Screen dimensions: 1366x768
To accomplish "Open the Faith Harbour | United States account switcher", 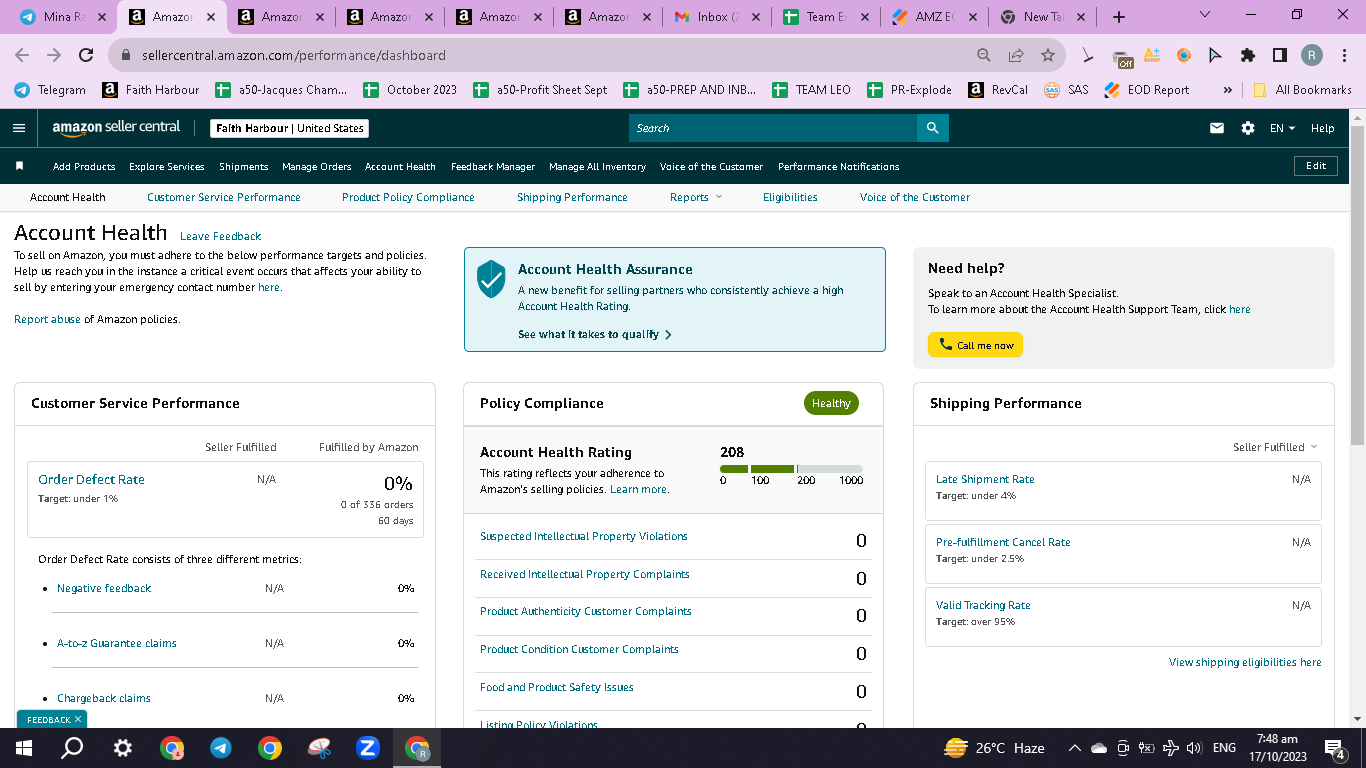I will tap(290, 128).
